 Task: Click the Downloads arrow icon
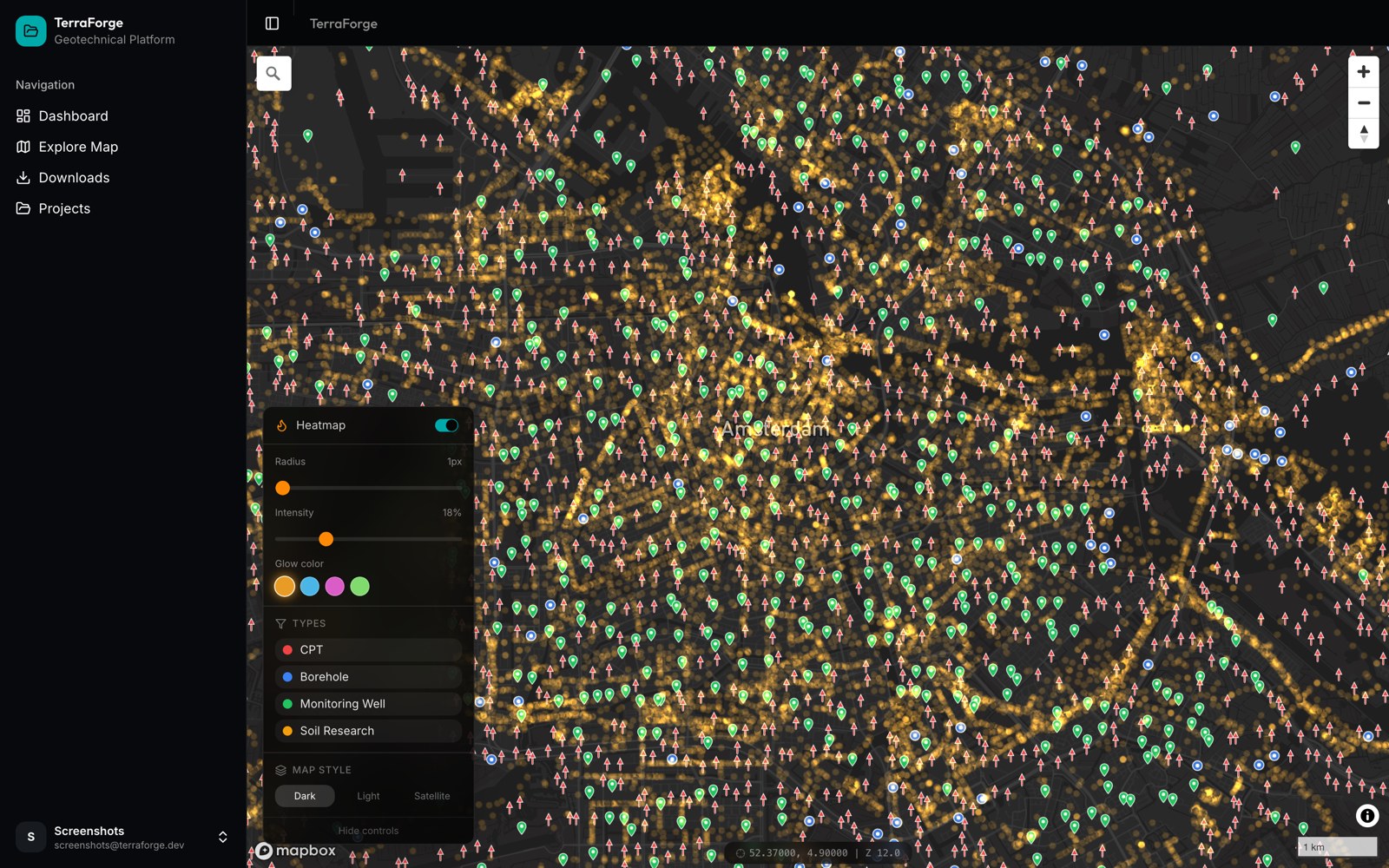23,177
